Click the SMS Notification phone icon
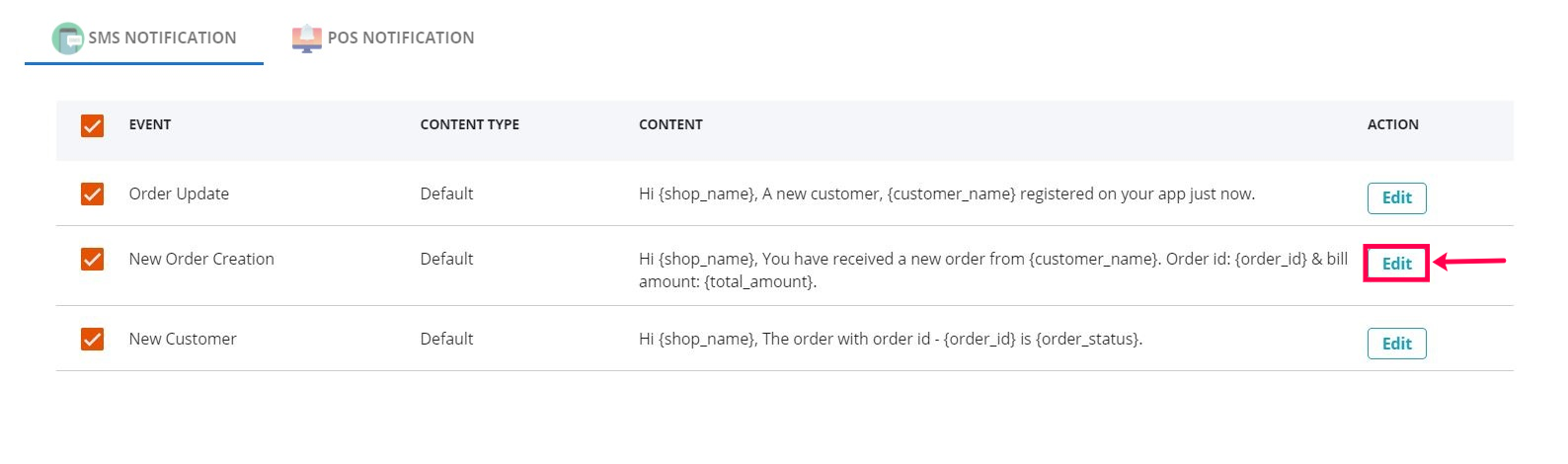Image resolution: width=1568 pixels, height=464 pixels. (68, 39)
